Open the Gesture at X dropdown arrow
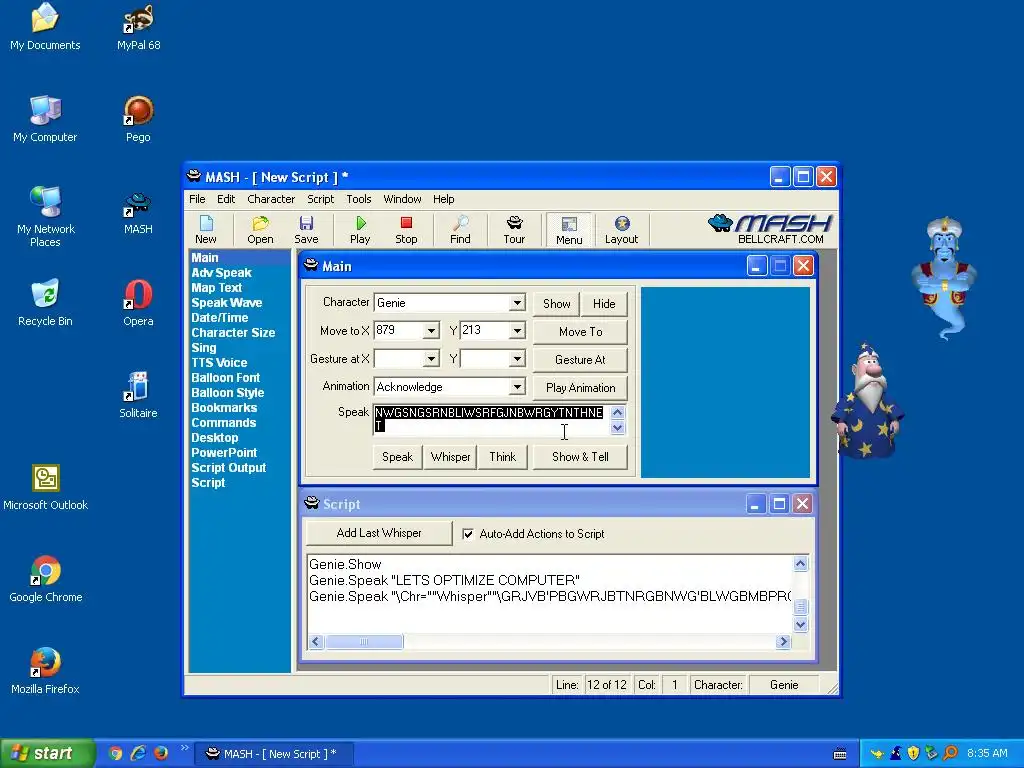The width and height of the screenshot is (1024, 768). (431, 359)
